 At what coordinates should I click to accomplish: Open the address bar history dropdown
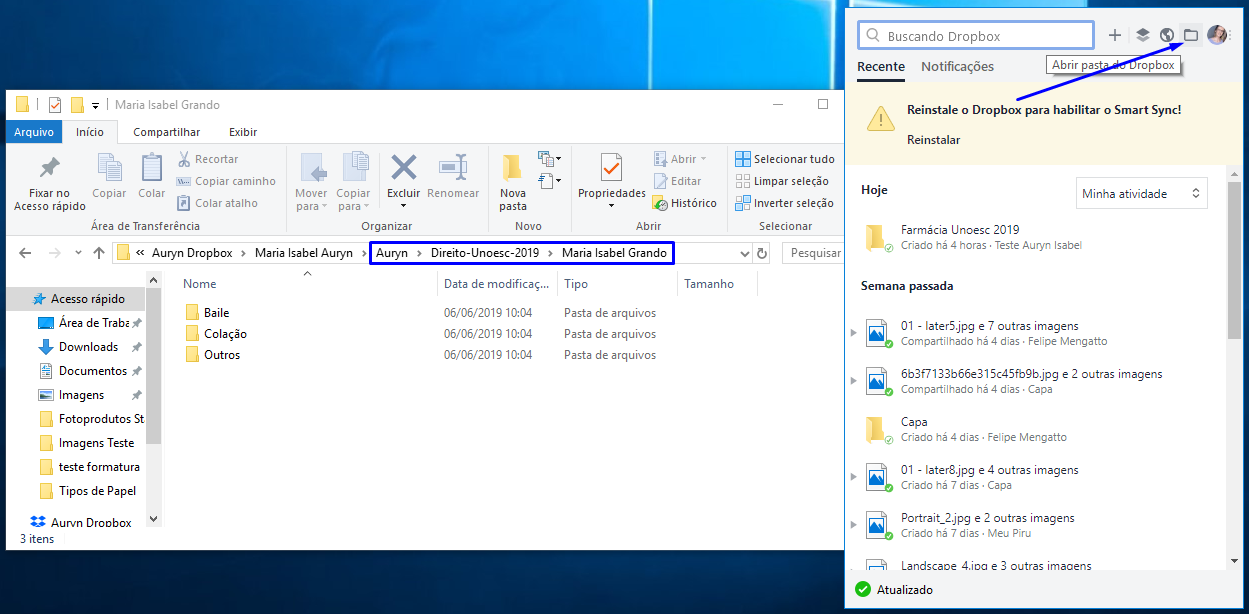click(x=744, y=253)
